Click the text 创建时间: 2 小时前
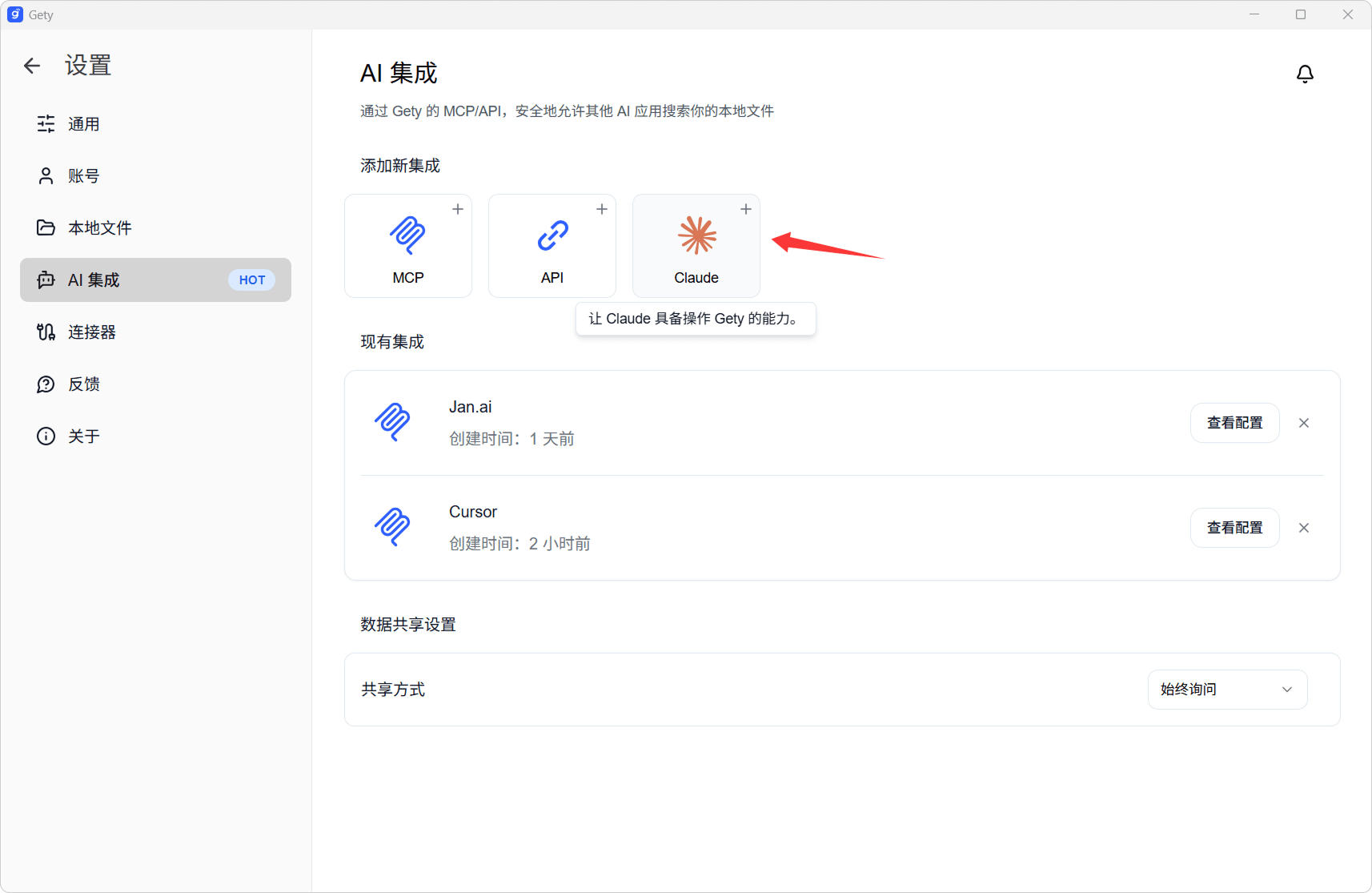 520,544
